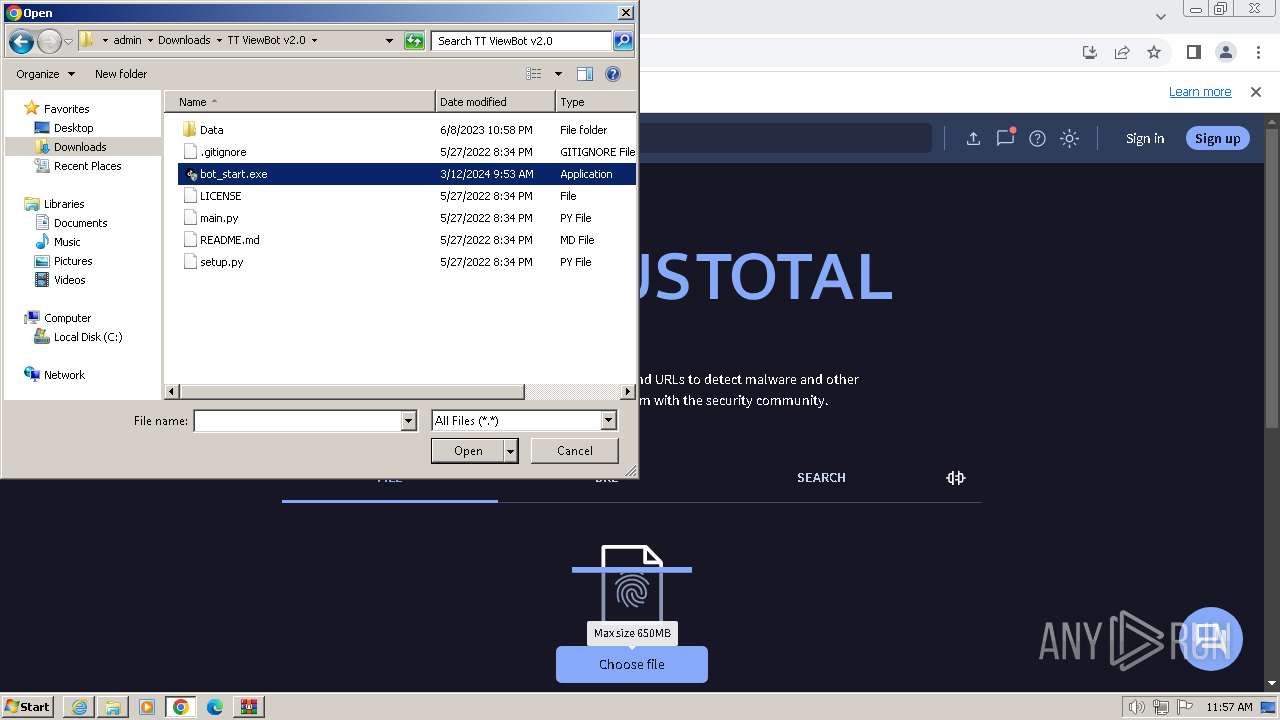The height and width of the screenshot is (720, 1280).
Task: Click Learn more link
Action: [x=1200, y=92]
